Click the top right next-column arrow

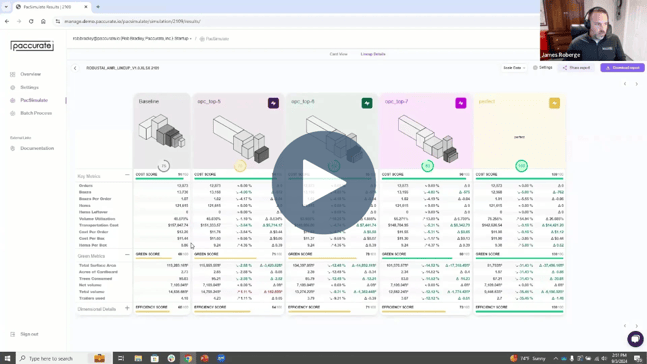pyautogui.click(x=637, y=84)
